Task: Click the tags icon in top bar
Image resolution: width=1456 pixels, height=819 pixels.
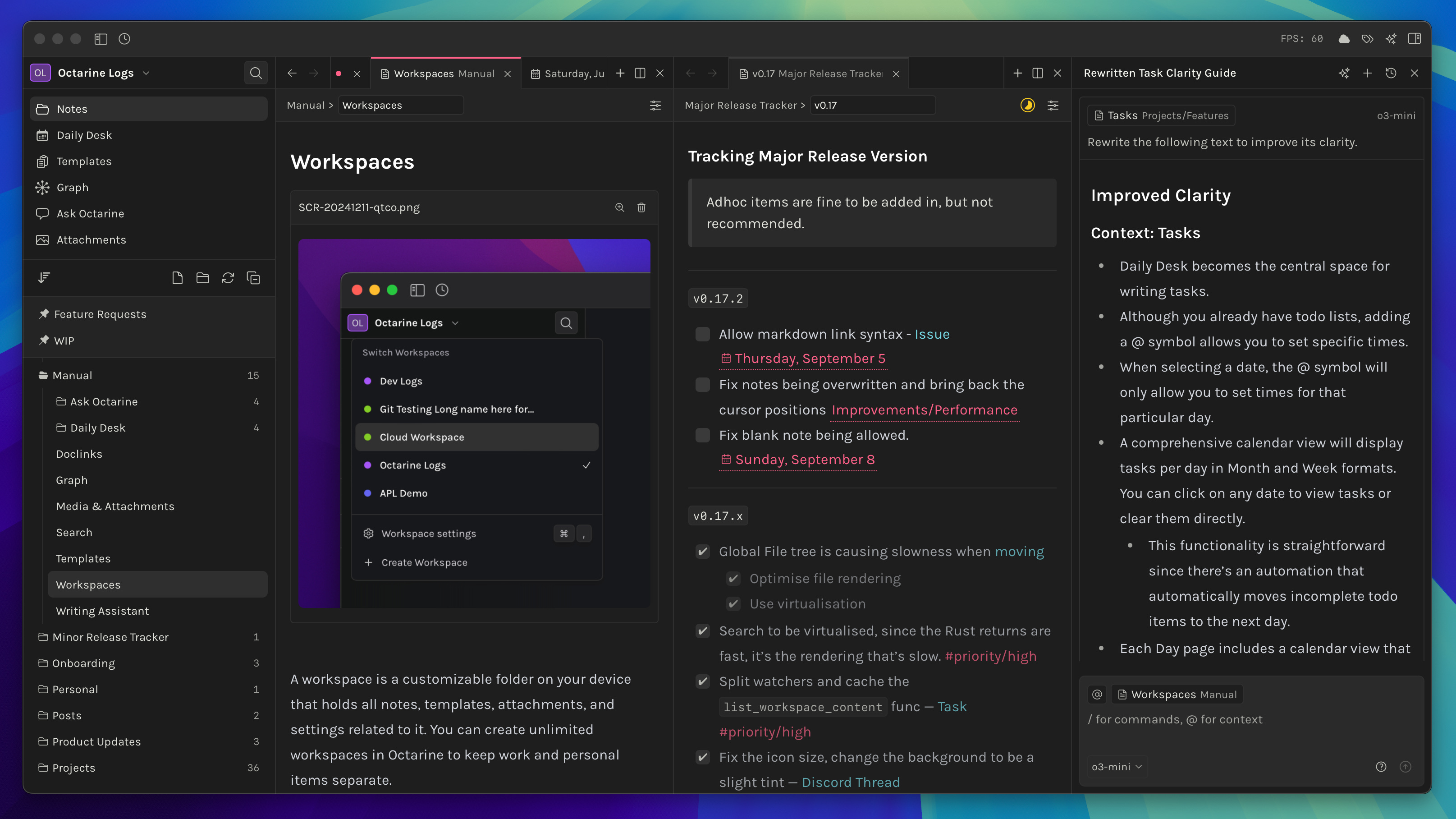Action: click(x=1367, y=38)
